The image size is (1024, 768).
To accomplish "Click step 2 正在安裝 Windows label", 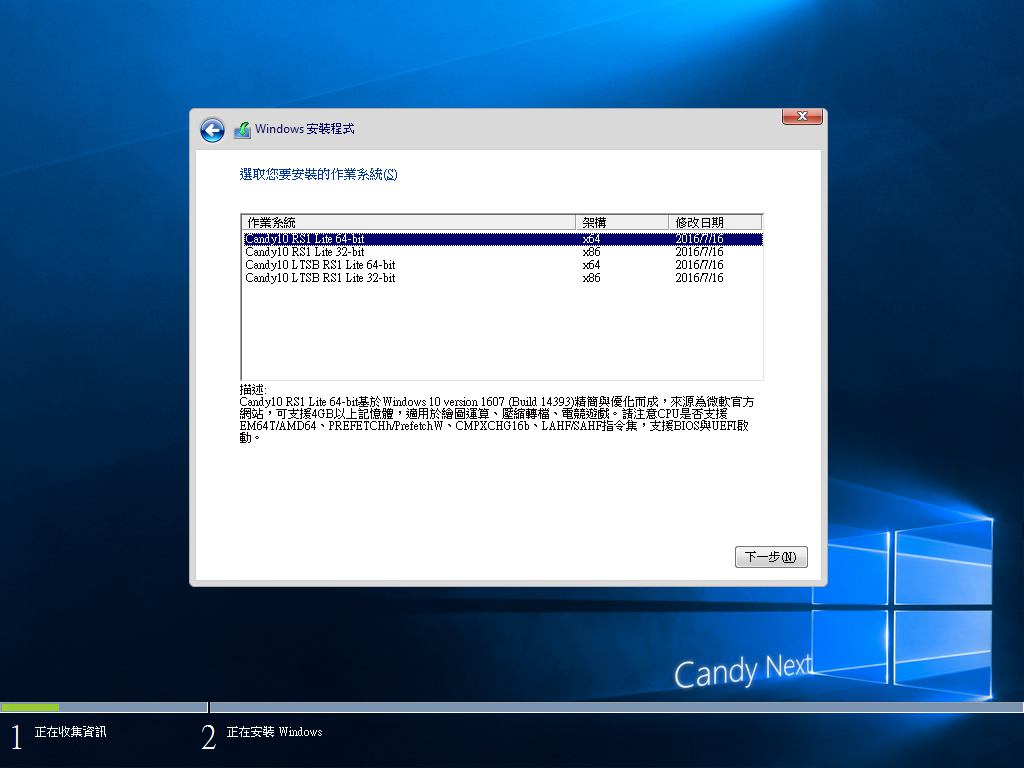I will [x=274, y=732].
